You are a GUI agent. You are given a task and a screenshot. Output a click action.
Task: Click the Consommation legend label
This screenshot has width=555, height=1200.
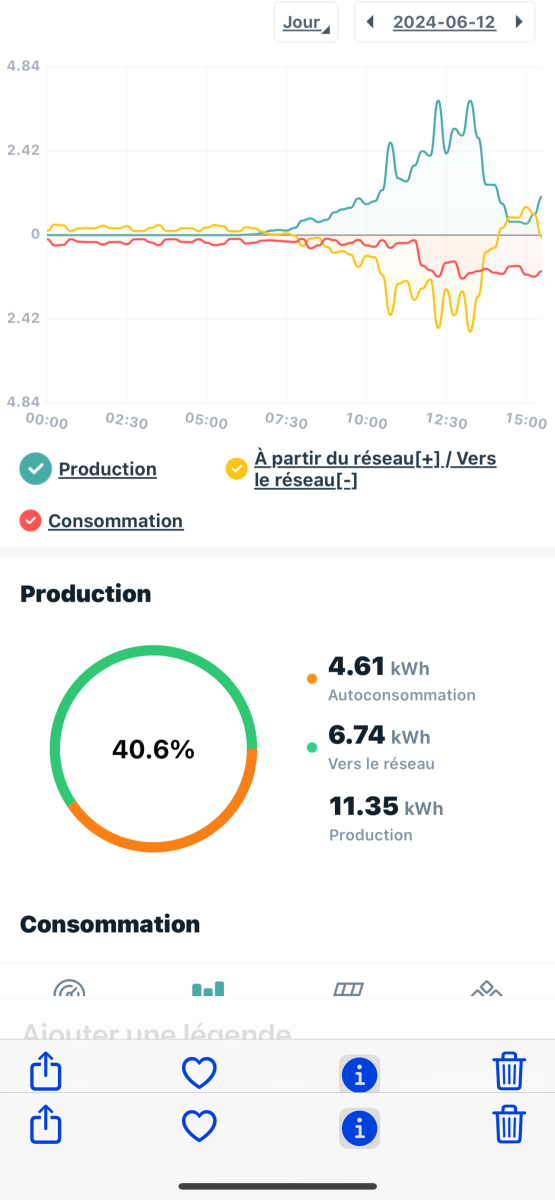coord(116,520)
